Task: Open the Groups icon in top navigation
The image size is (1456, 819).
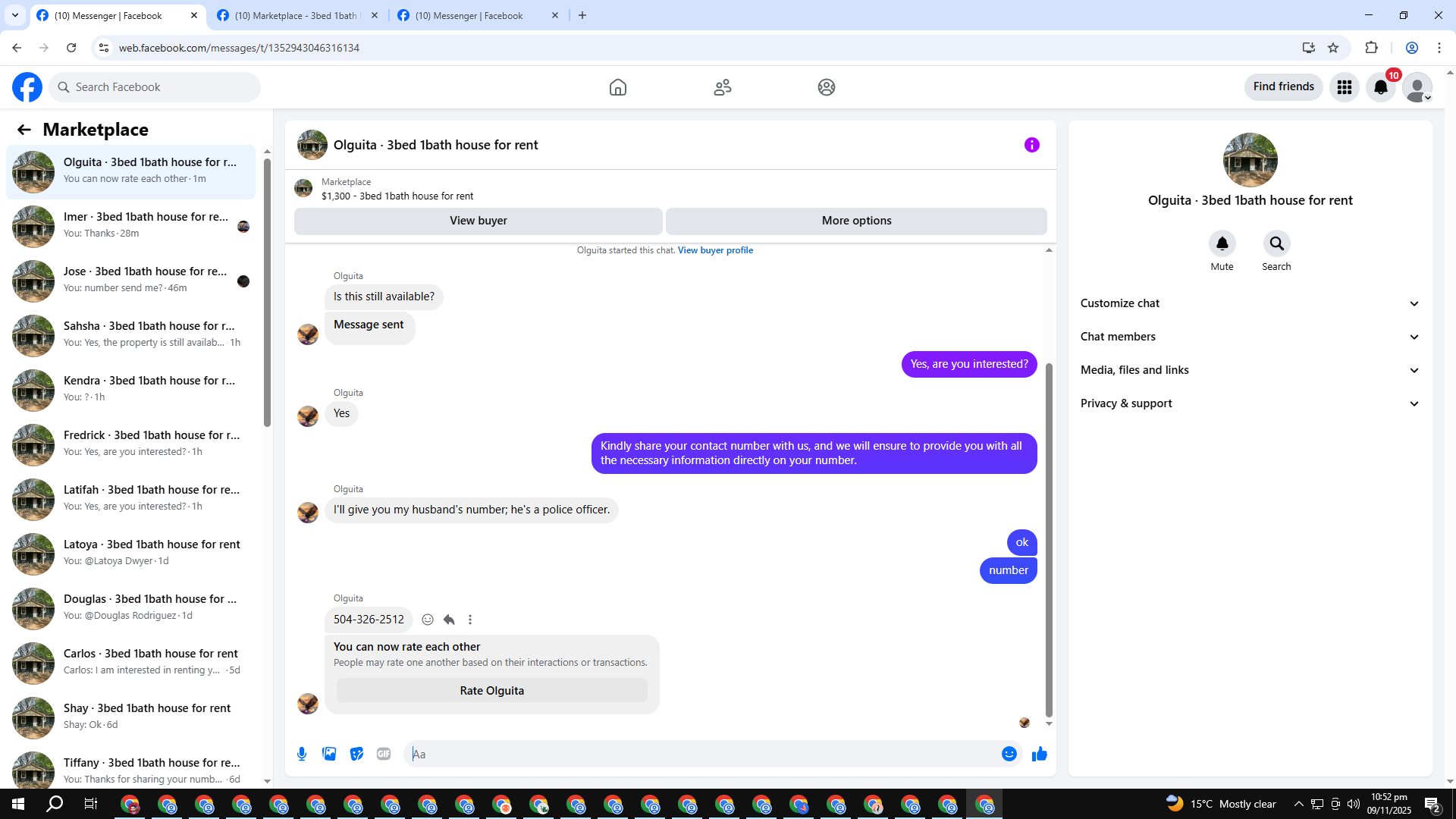Action: (827, 87)
